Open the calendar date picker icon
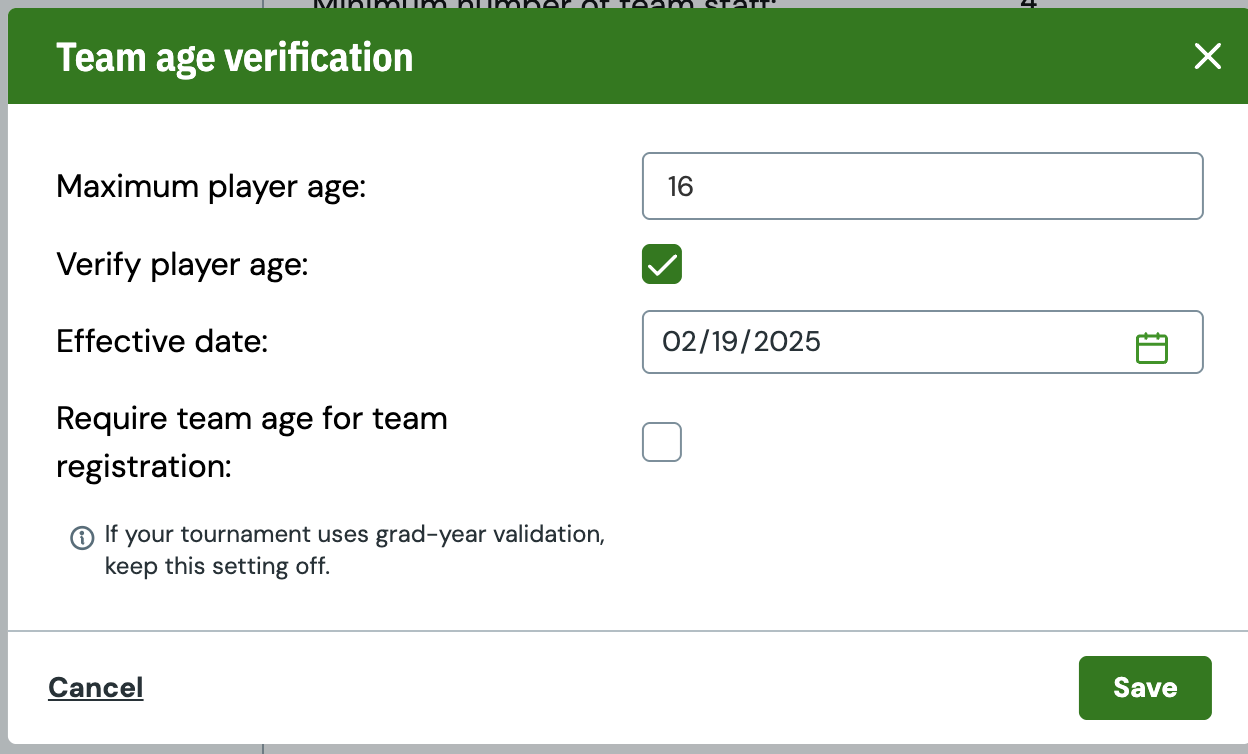 tap(1152, 347)
